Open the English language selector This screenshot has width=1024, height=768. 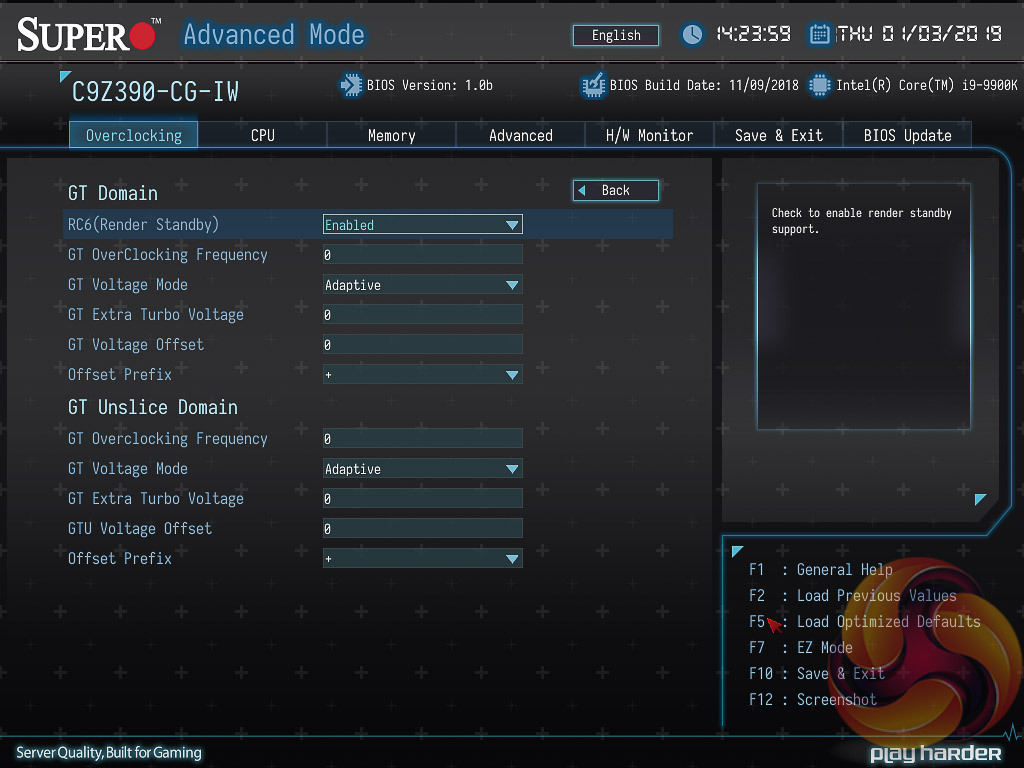(616, 35)
